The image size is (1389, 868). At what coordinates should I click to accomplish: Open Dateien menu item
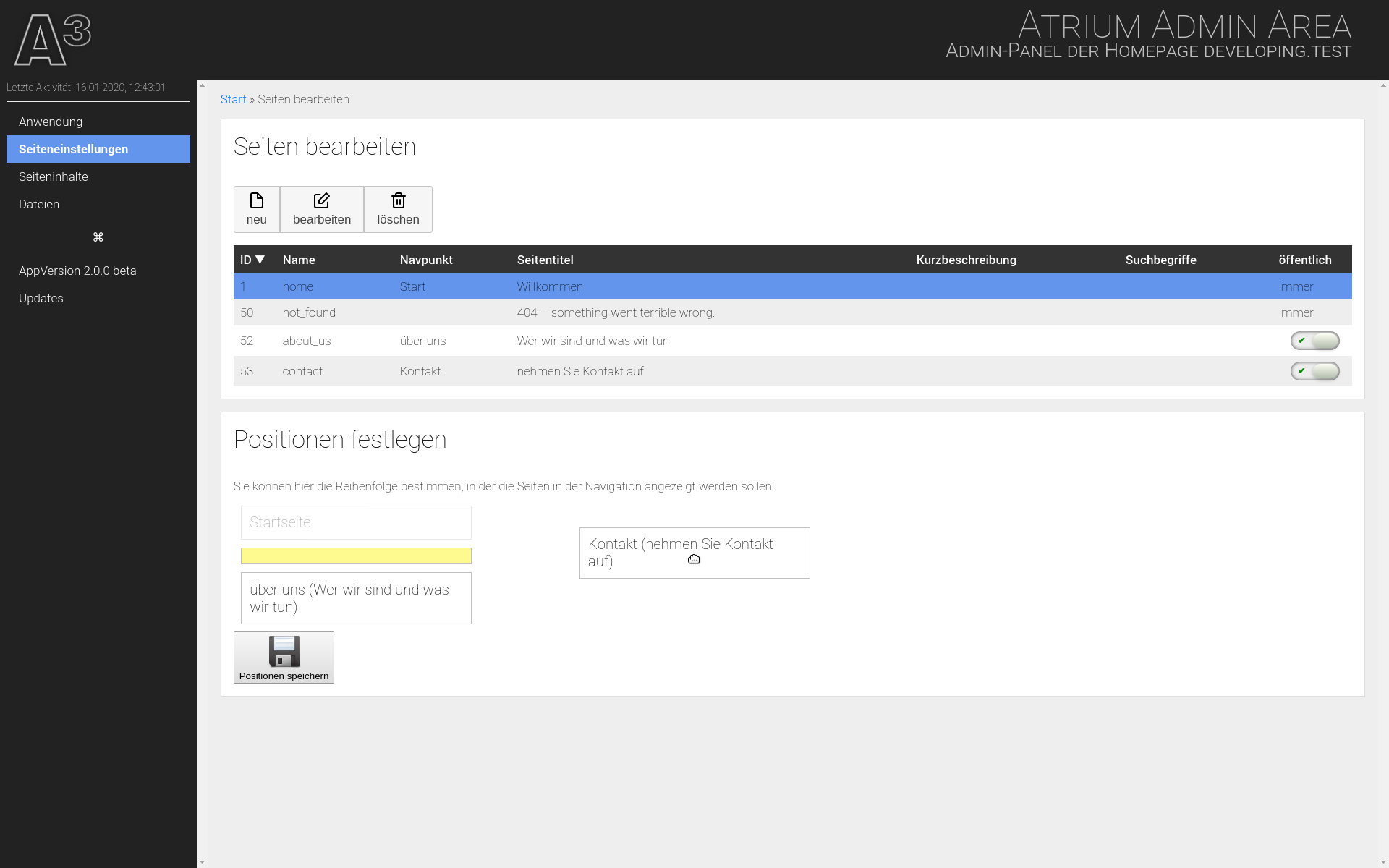coord(39,204)
